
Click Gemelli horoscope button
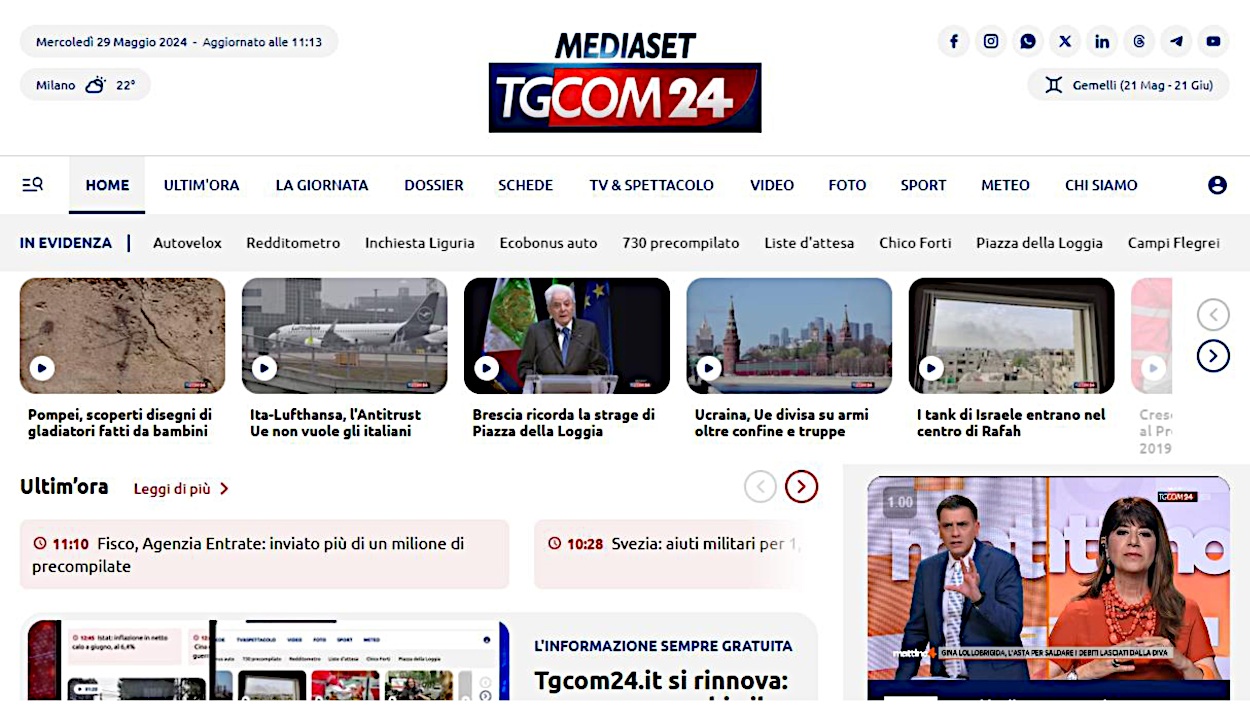(x=1128, y=85)
